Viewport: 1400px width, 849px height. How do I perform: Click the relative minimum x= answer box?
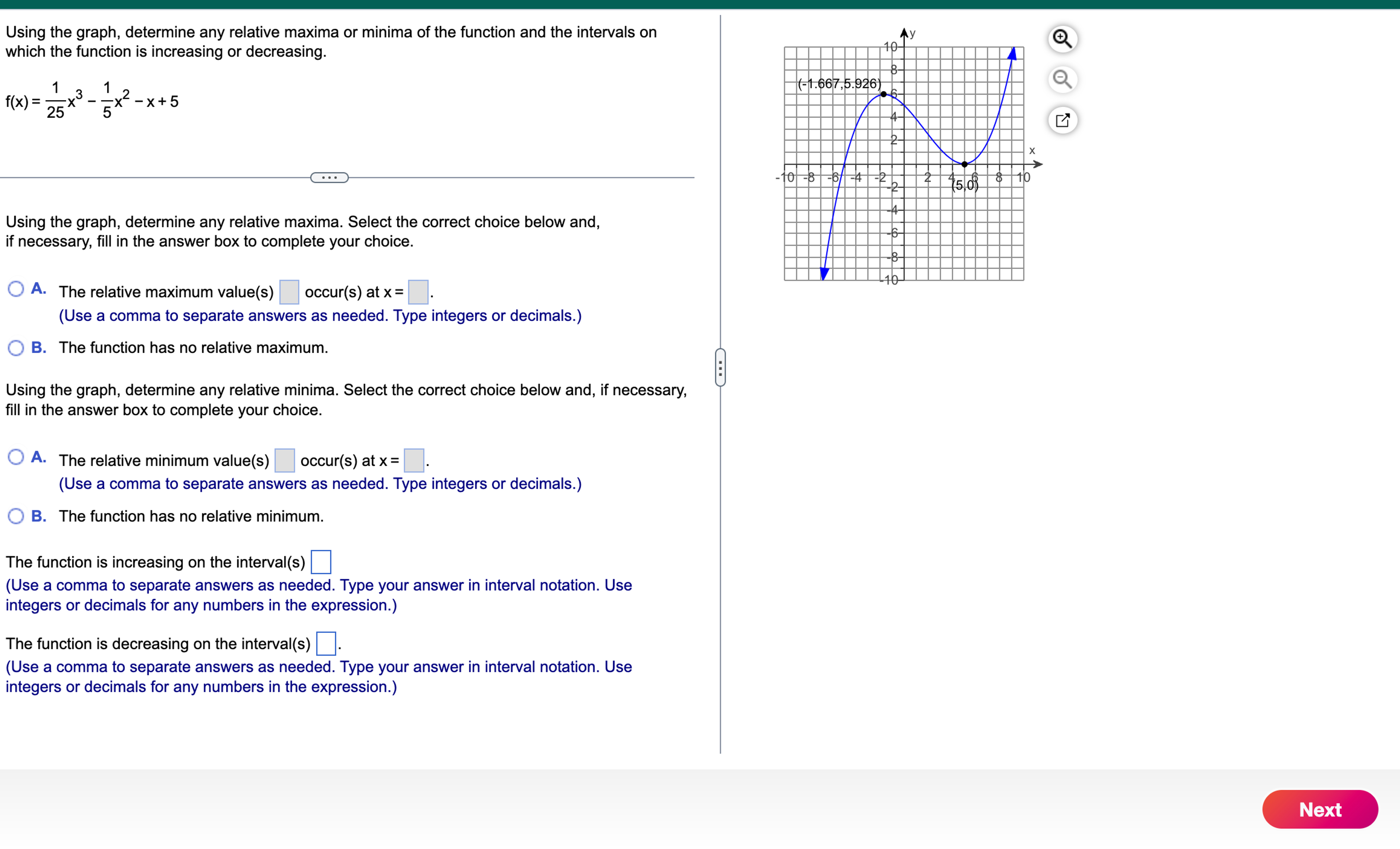(x=414, y=460)
